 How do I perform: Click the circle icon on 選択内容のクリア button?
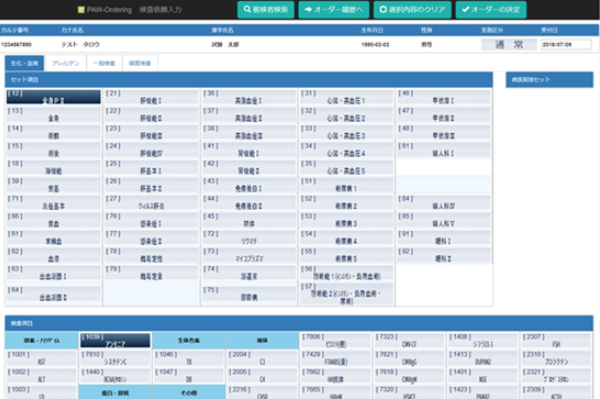pyautogui.click(x=383, y=9)
